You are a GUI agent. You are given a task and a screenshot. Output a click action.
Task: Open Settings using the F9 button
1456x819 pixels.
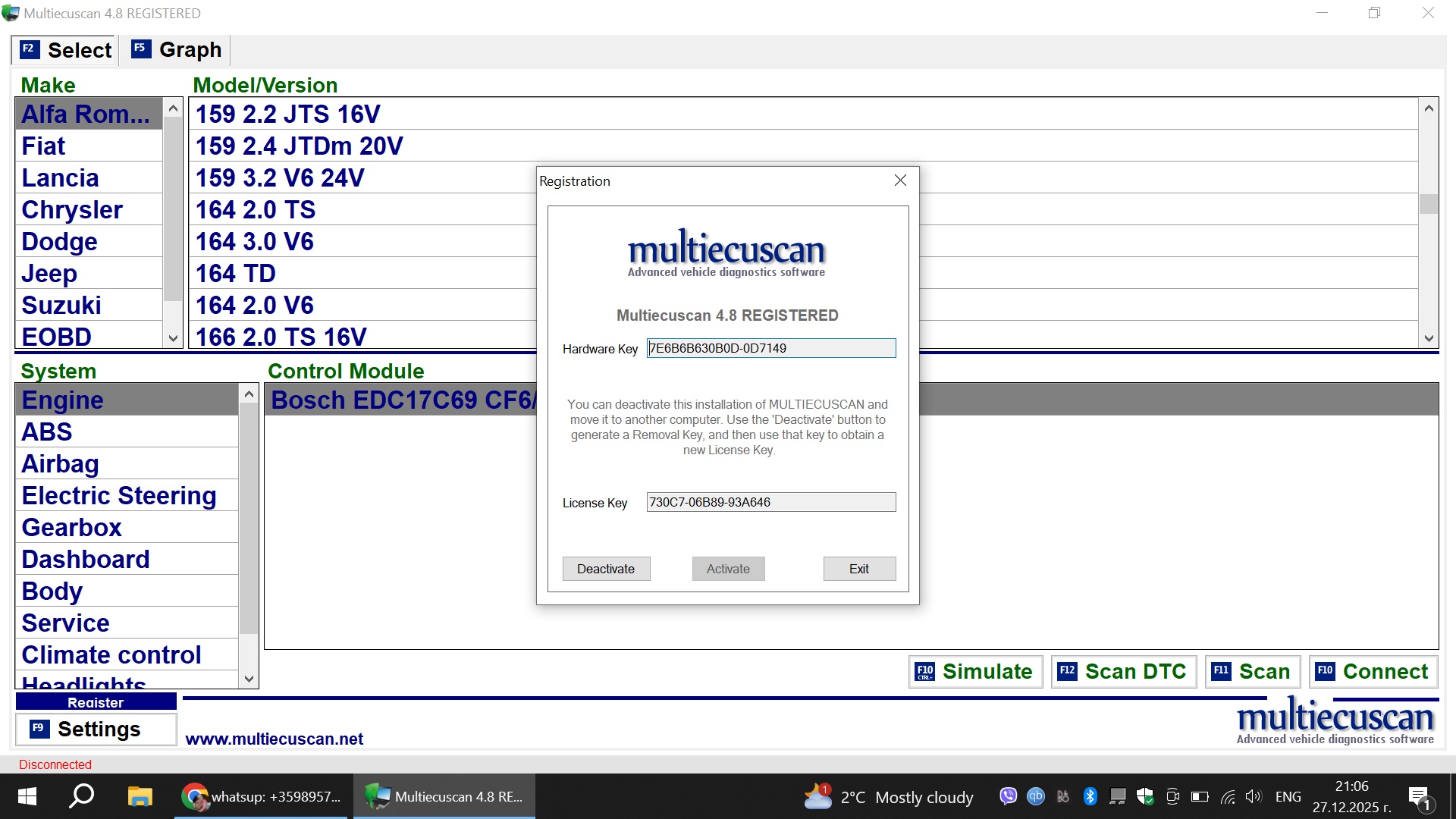(96, 729)
